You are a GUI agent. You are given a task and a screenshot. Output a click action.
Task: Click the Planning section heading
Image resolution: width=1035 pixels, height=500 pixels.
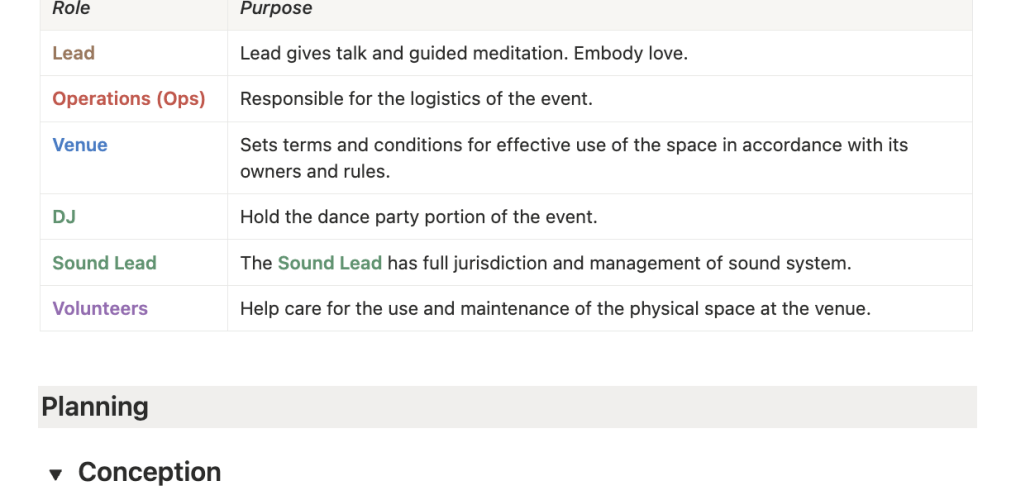tap(95, 407)
